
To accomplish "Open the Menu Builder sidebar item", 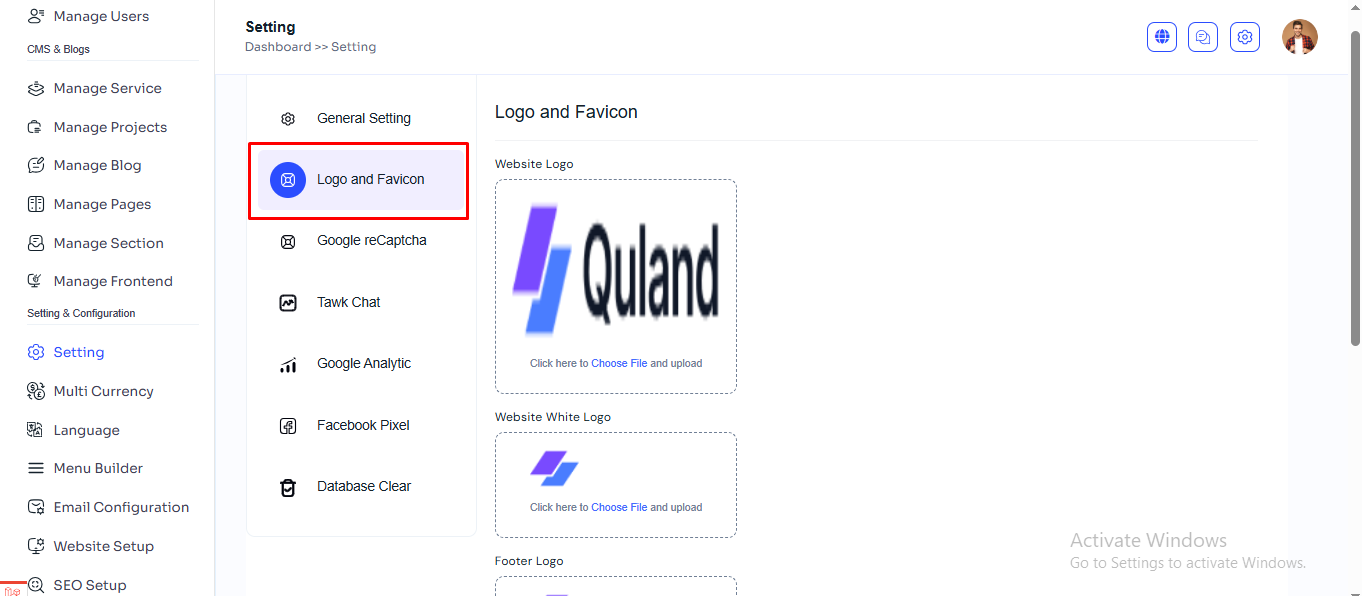I will pyautogui.click(x=98, y=468).
